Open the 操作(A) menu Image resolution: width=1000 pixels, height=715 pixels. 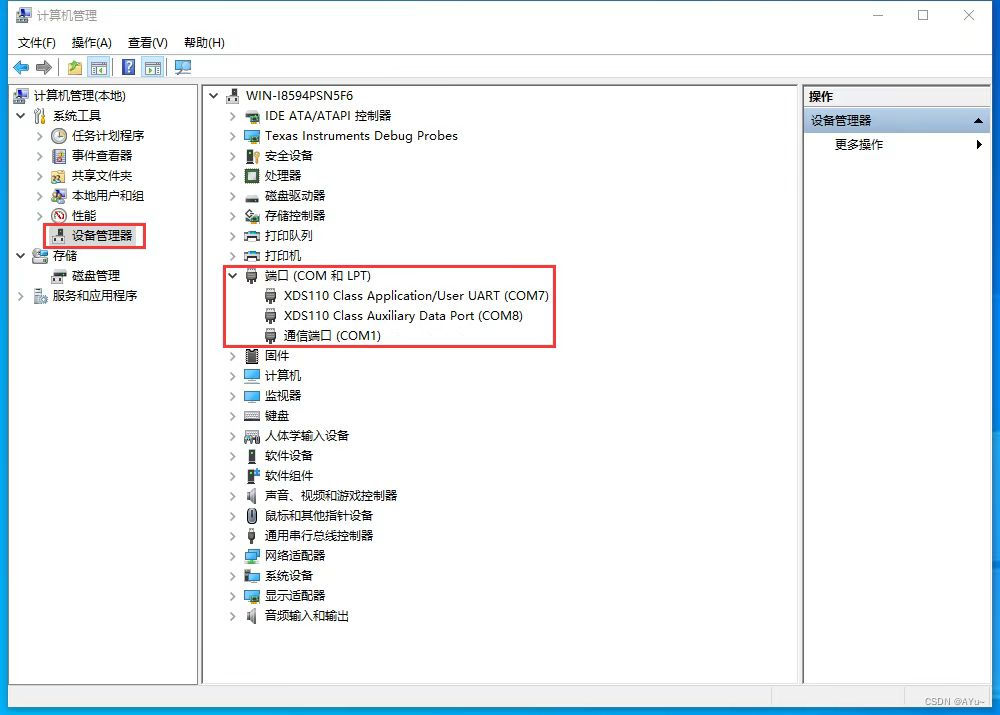click(x=92, y=43)
